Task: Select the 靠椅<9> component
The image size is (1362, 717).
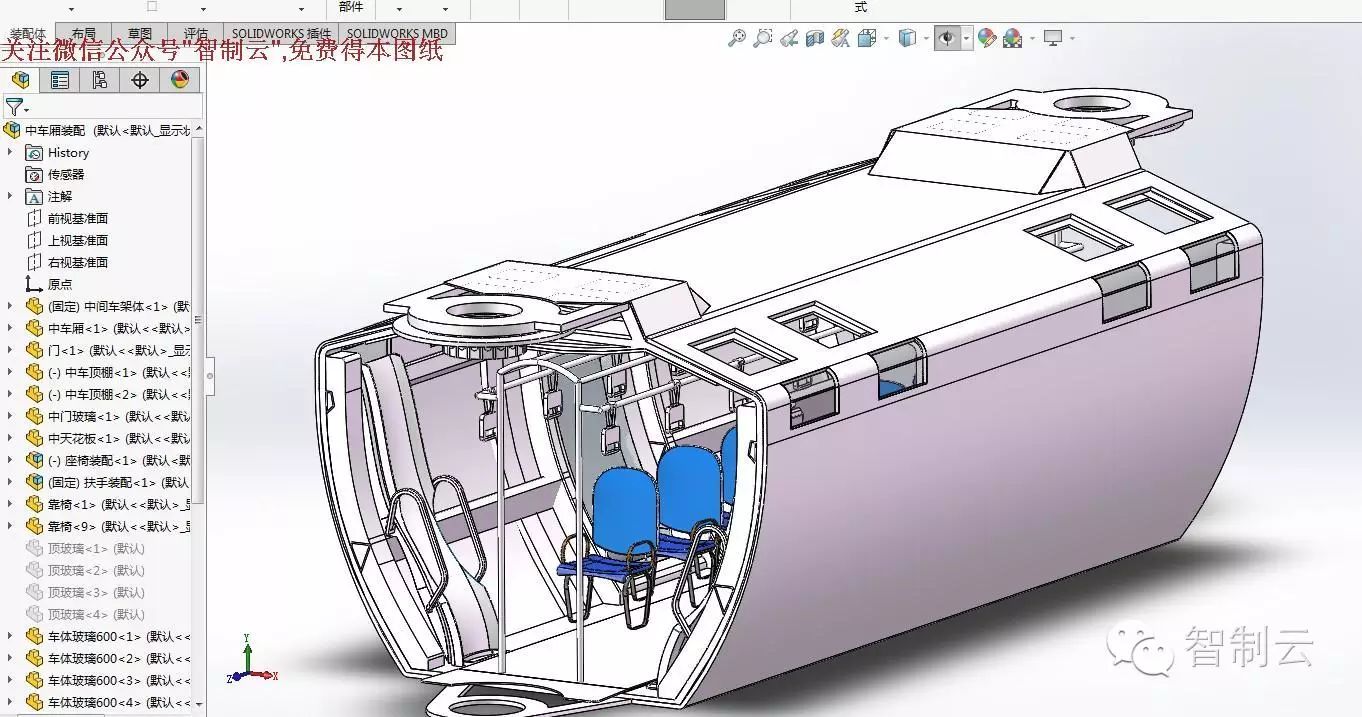Action: point(107,527)
